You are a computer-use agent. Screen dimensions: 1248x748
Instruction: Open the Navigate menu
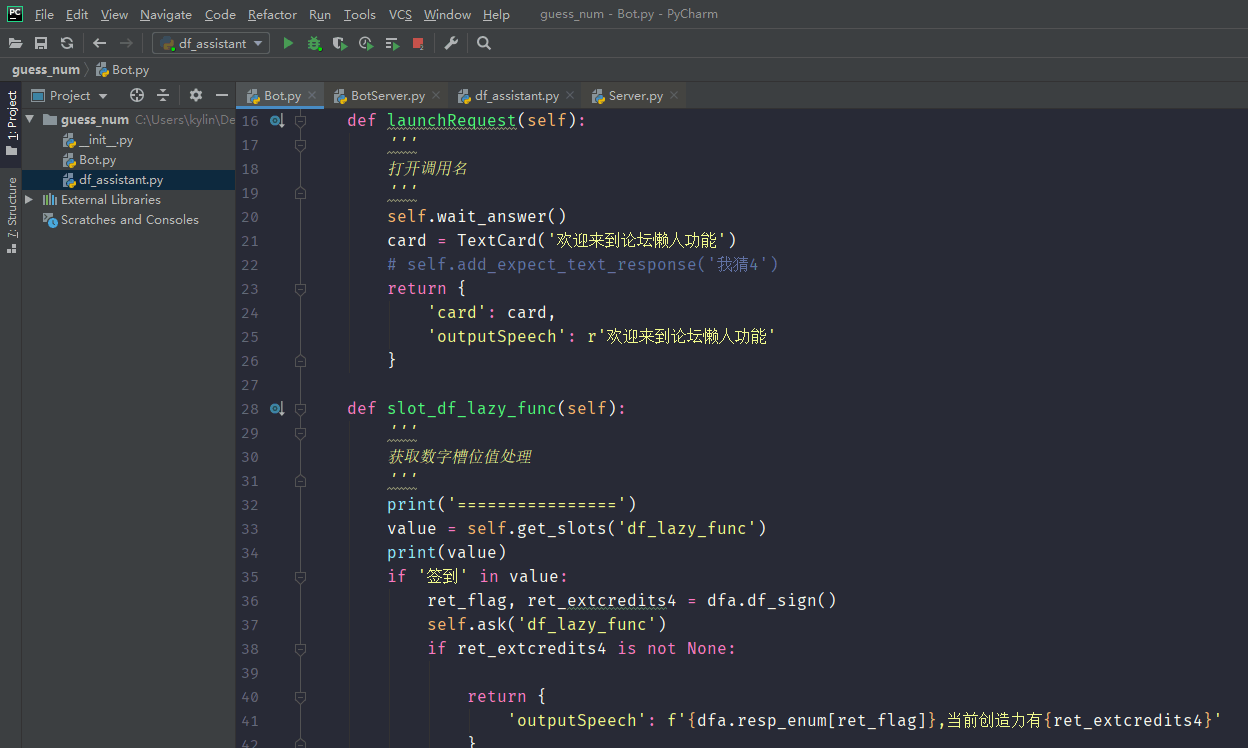pos(166,14)
